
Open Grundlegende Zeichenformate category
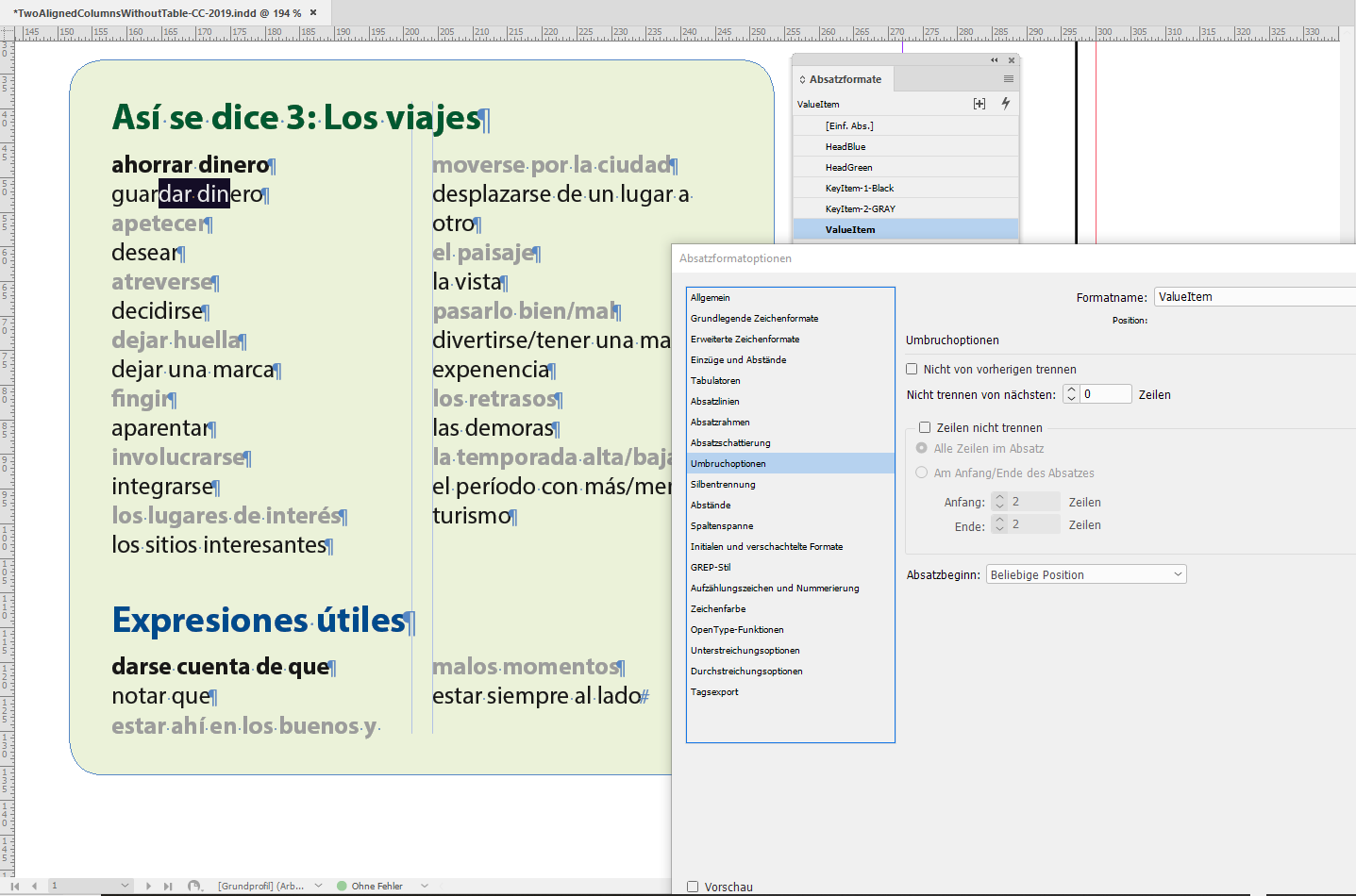791,318
